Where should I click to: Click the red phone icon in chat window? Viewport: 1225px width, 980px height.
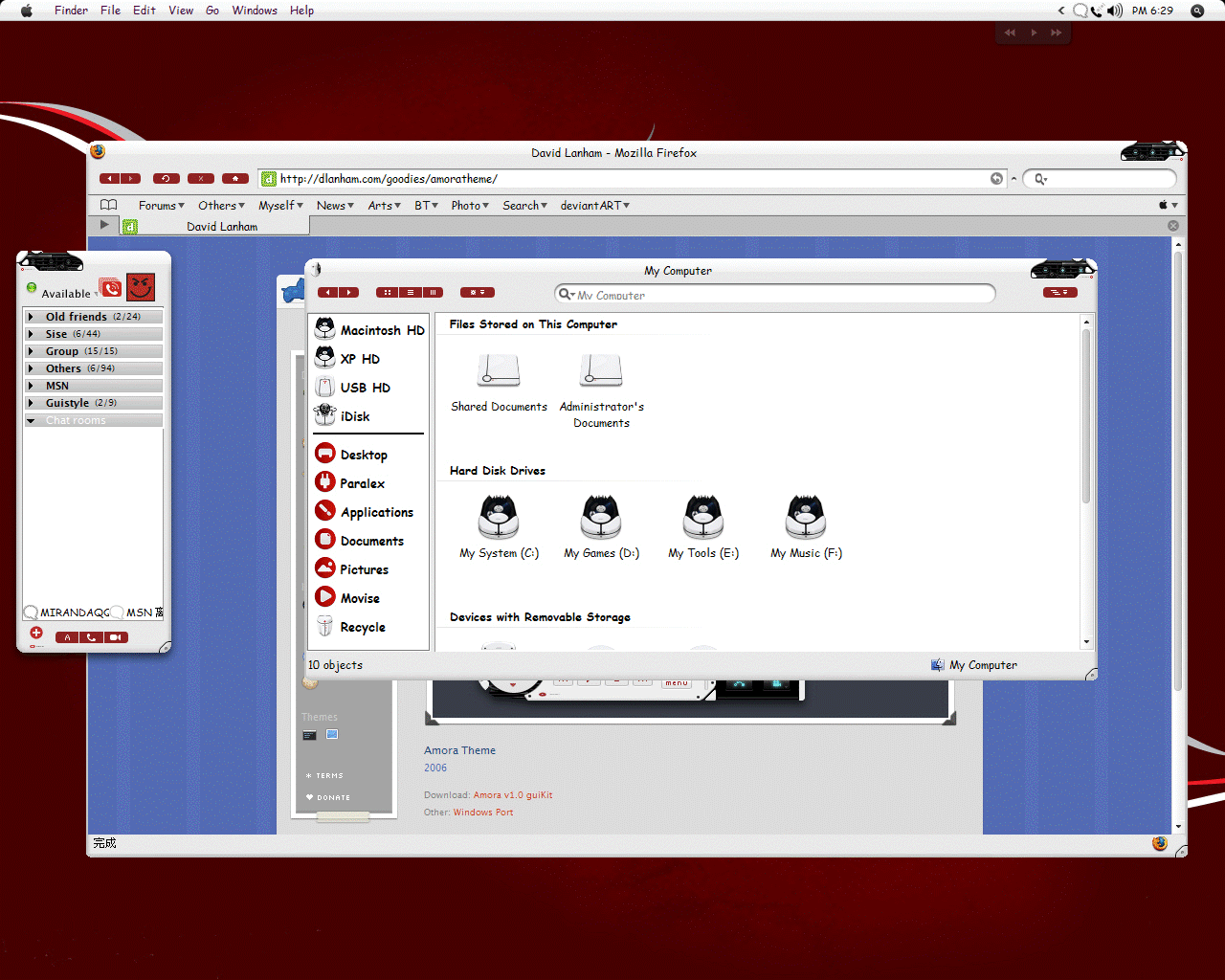pos(111,287)
